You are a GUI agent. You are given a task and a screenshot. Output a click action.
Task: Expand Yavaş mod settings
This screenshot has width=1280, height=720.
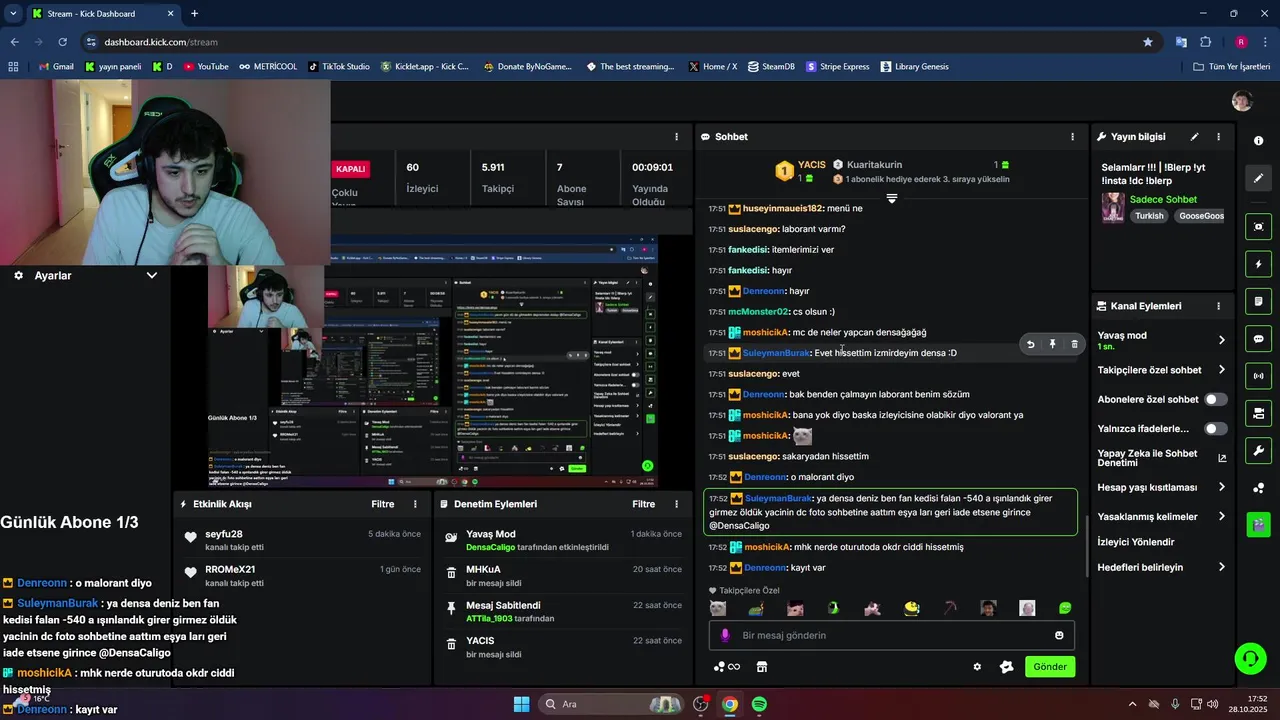tap(1221, 340)
